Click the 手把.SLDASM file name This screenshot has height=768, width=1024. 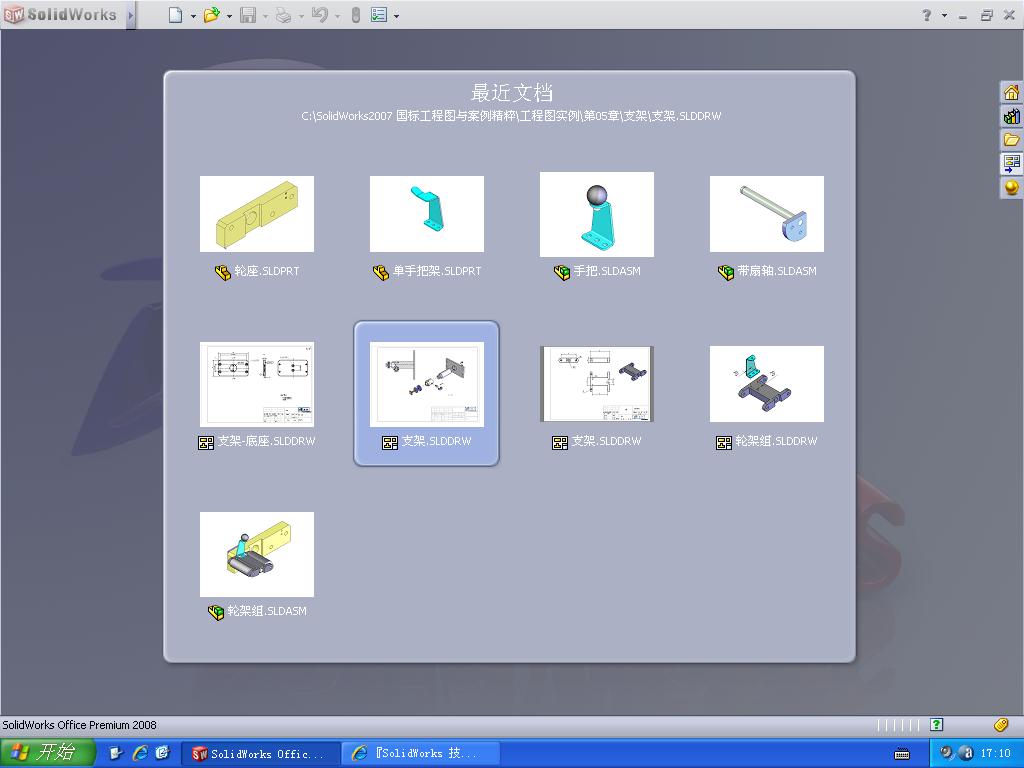point(607,271)
